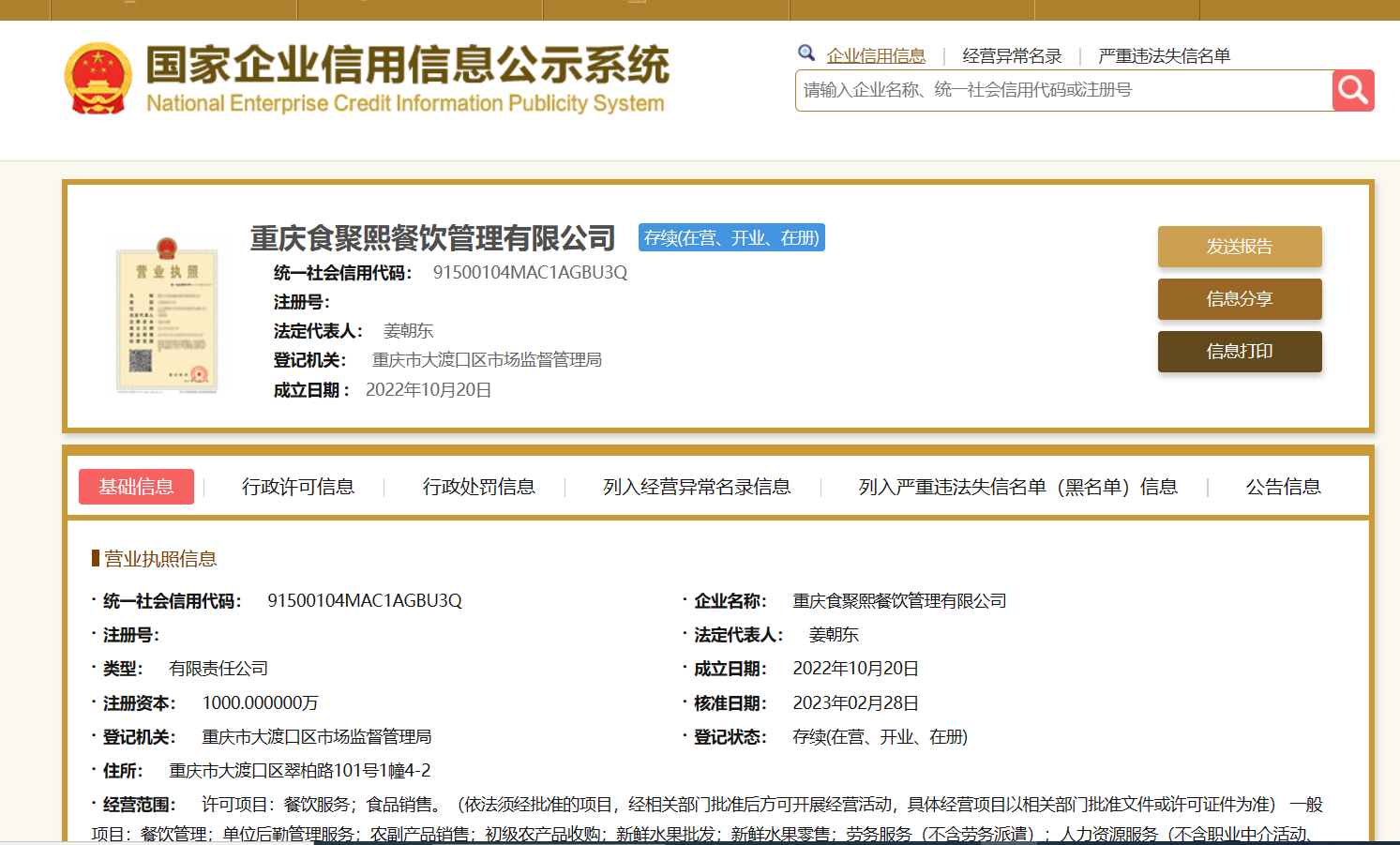This screenshot has height=845, width=1400.
Task: Open the 企业信用信息 search category link
Action: tap(876, 56)
